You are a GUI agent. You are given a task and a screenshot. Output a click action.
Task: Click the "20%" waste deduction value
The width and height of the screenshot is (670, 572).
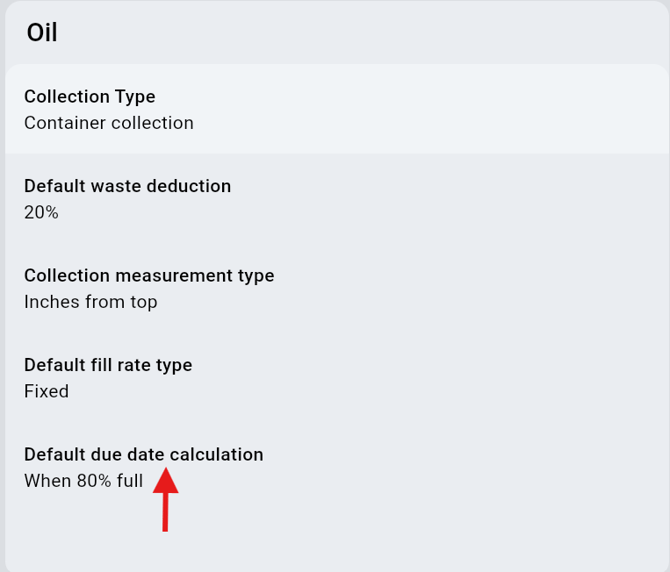click(41, 212)
